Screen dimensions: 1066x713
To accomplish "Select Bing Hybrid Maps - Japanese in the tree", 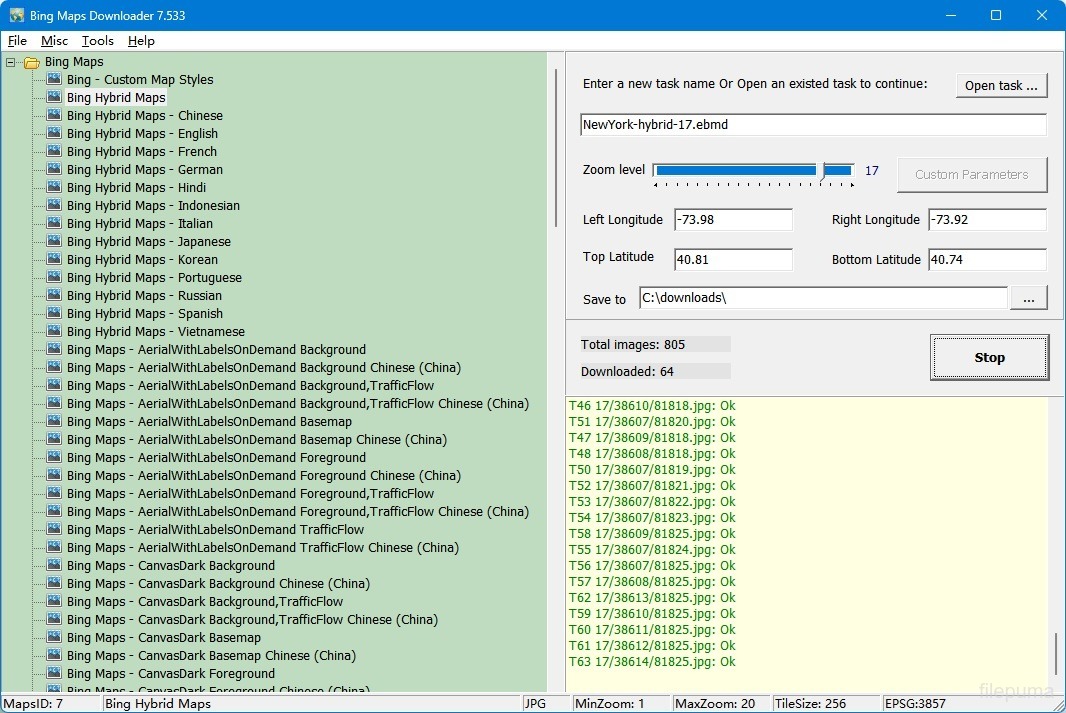I will pyautogui.click(x=148, y=242).
